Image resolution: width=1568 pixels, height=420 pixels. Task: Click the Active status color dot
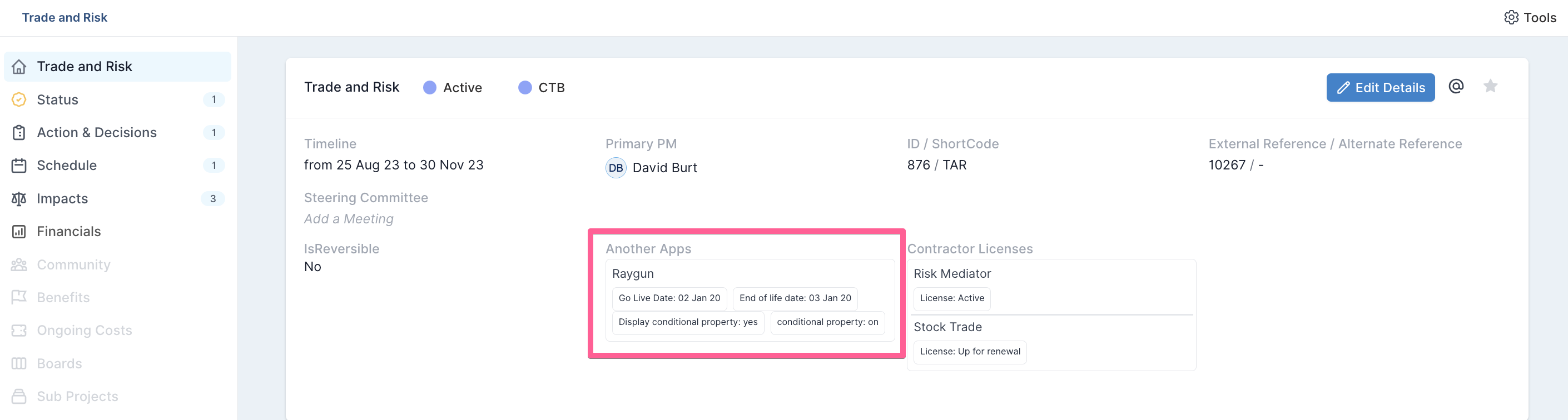tap(430, 88)
